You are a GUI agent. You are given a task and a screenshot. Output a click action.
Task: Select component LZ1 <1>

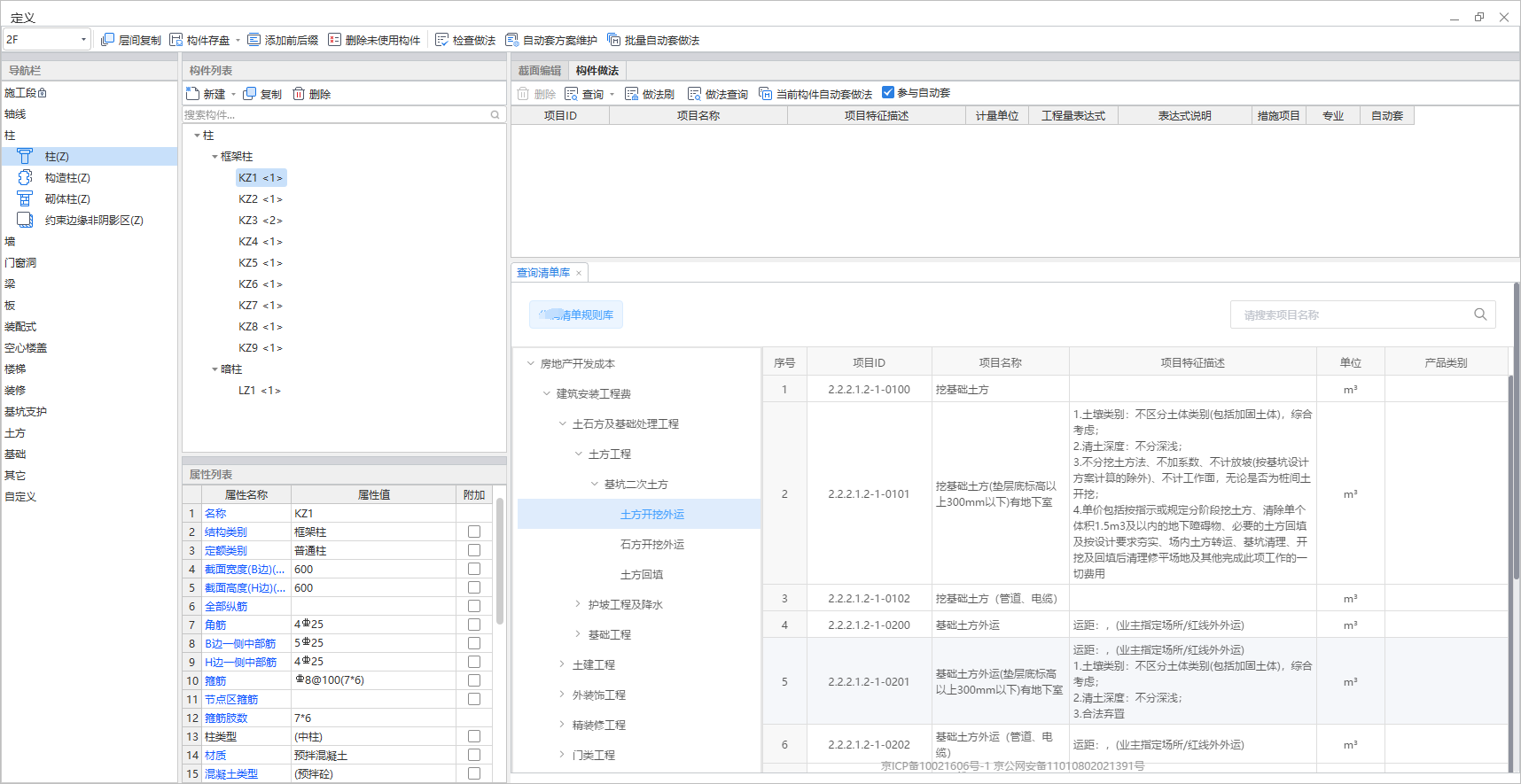pyautogui.click(x=260, y=390)
